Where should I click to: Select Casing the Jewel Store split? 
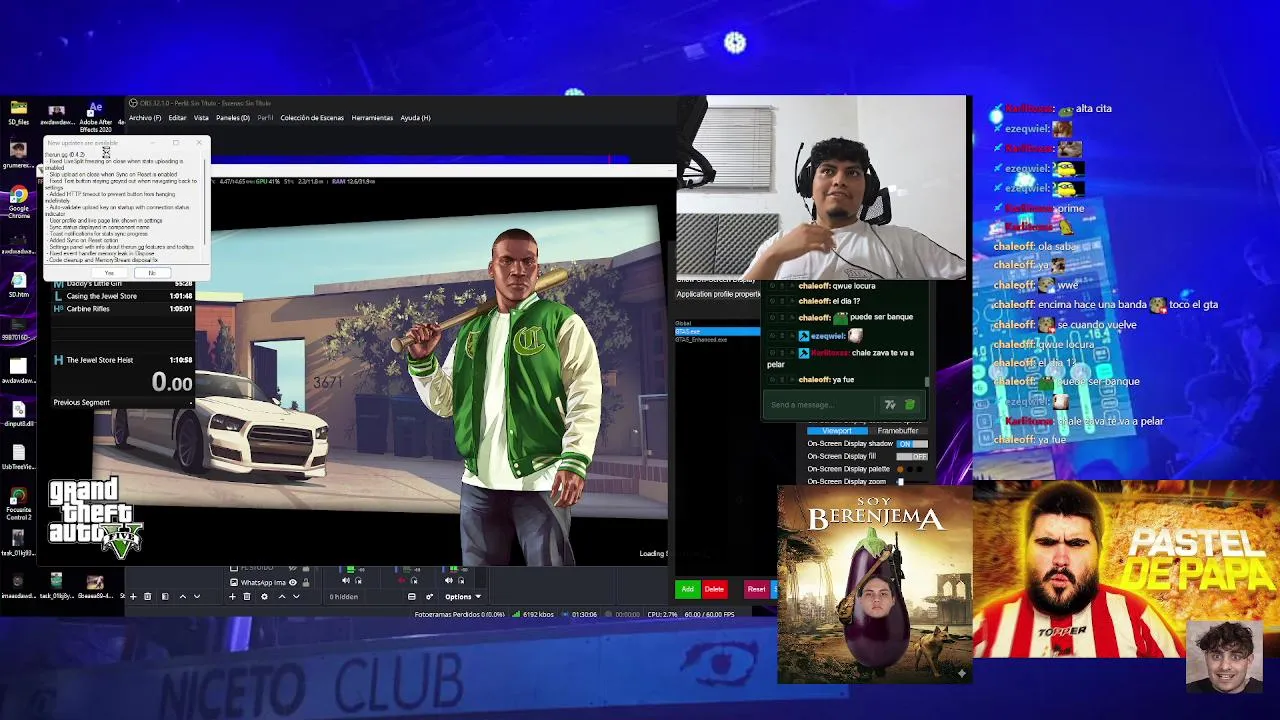(x=122, y=296)
